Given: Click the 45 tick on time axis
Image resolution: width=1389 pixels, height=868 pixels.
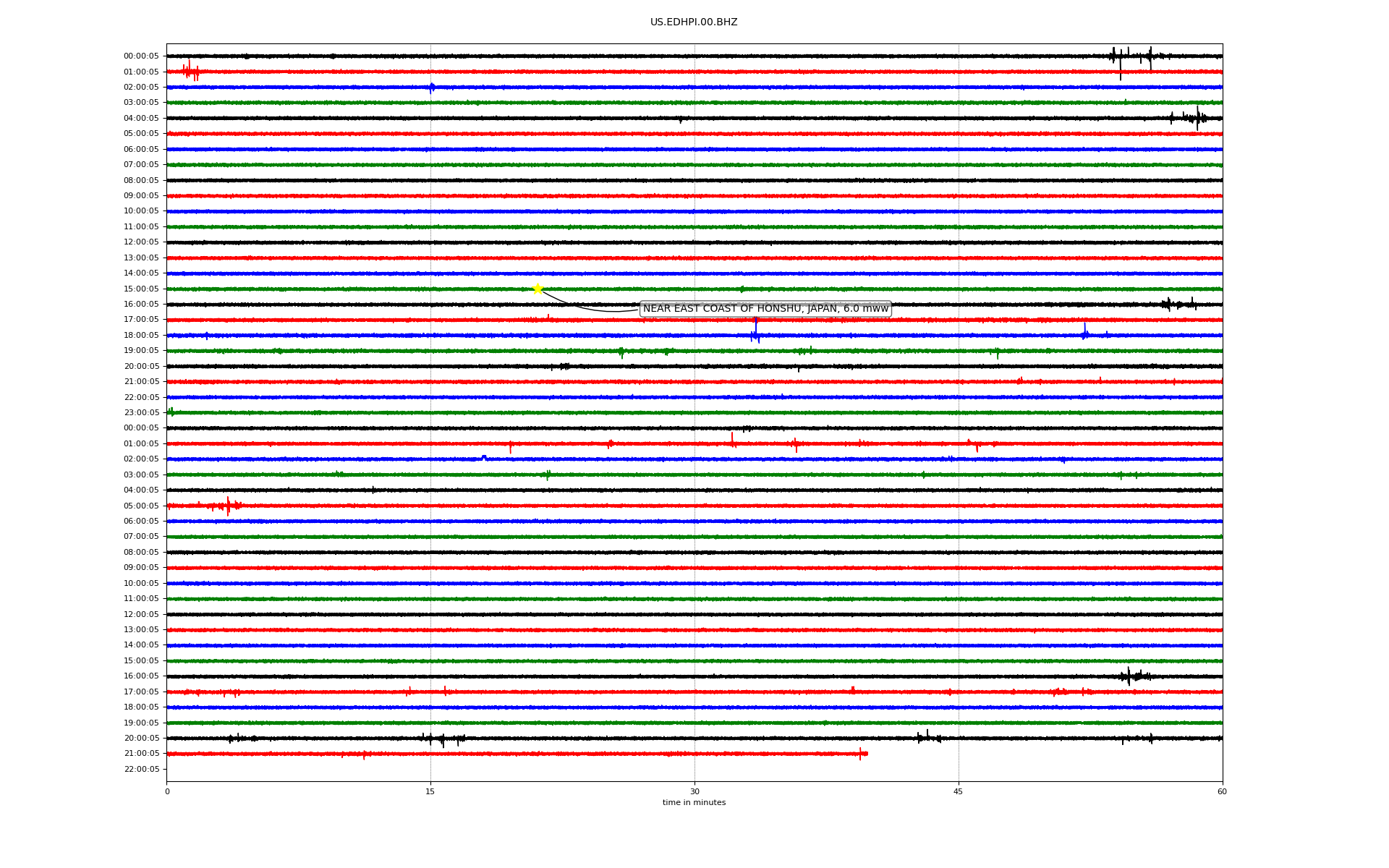Looking at the screenshot, I should [x=959, y=791].
